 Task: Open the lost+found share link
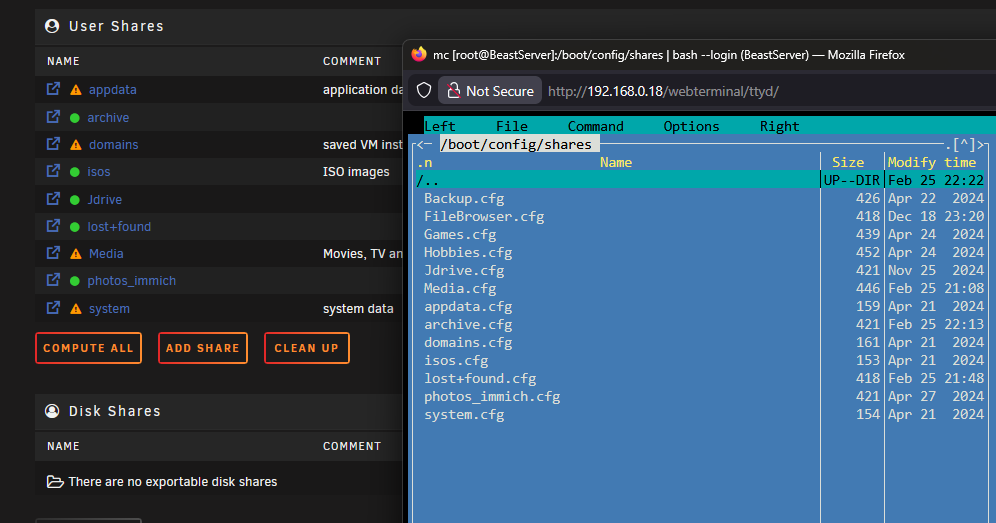tap(119, 227)
